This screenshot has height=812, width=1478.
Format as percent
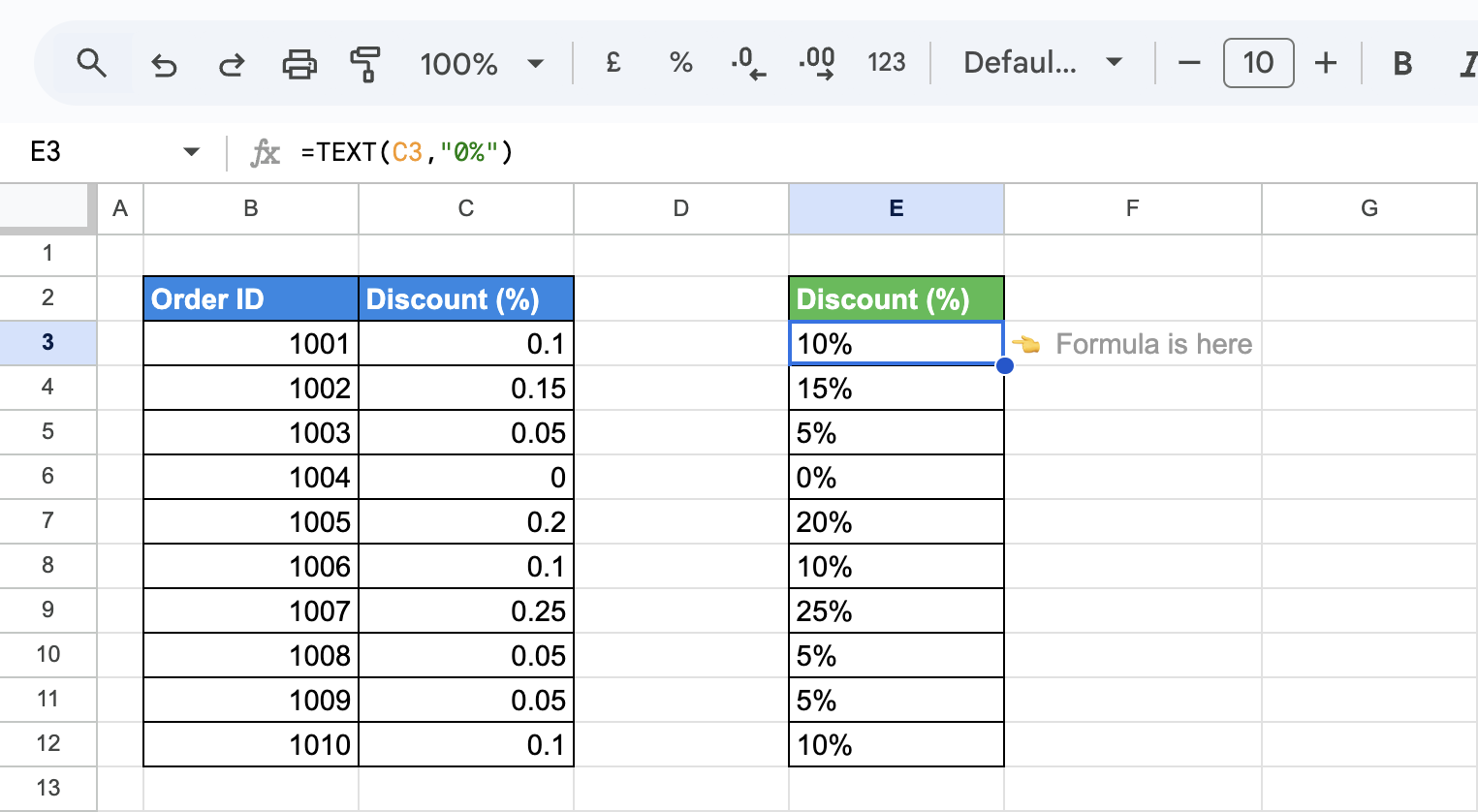click(x=681, y=64)
